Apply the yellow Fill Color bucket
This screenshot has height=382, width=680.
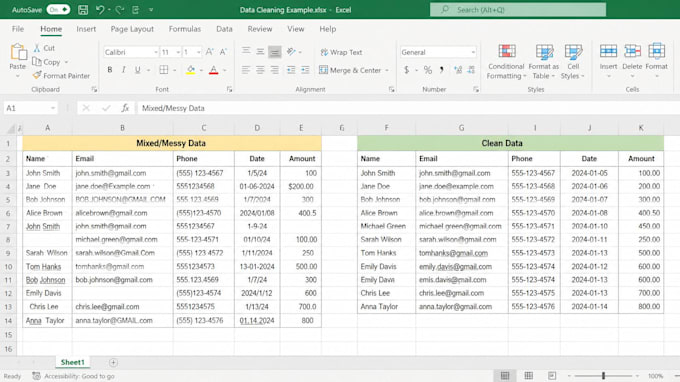click(190, 70)
